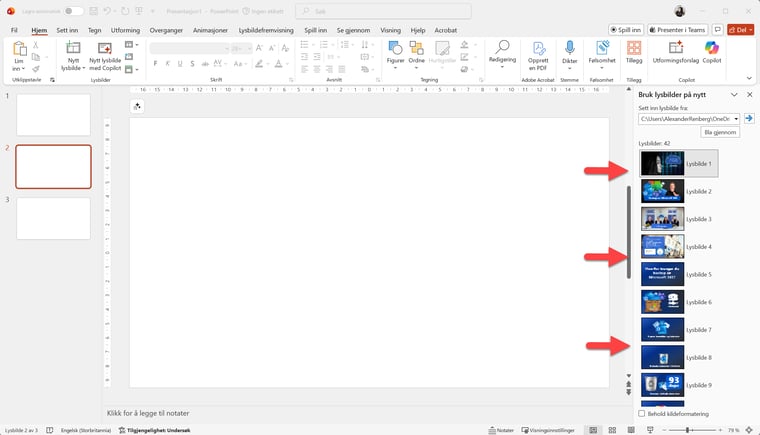Increase font size with larger A

[x=259, y=48]
